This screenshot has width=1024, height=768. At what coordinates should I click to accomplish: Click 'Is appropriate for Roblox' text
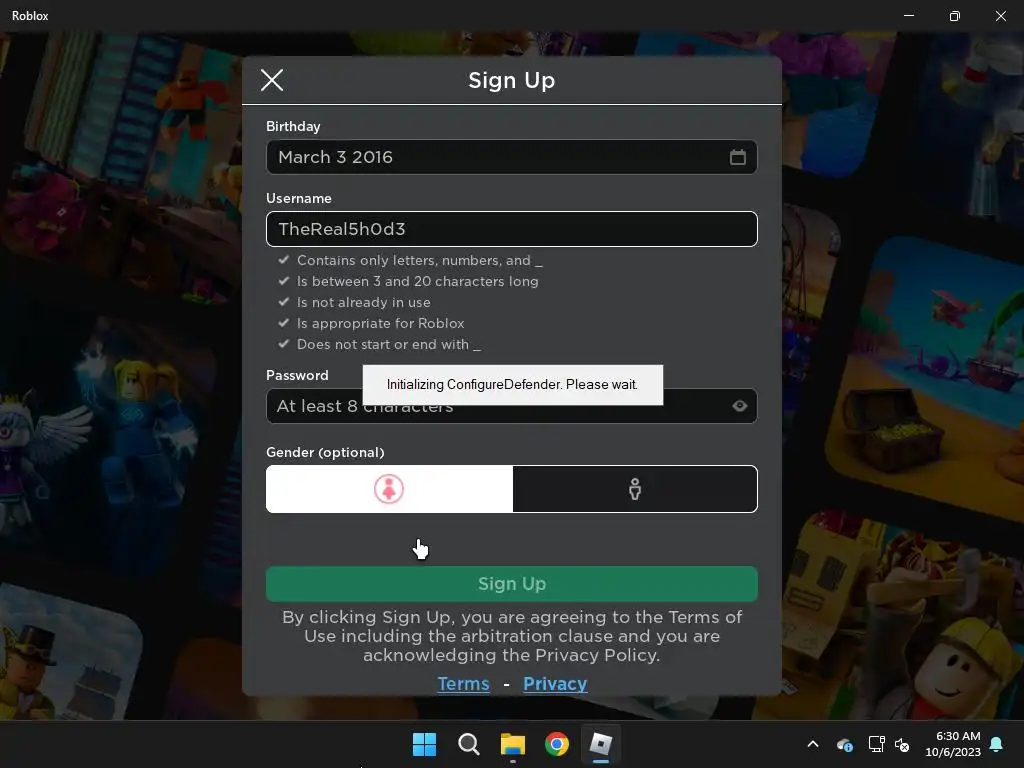381,323
